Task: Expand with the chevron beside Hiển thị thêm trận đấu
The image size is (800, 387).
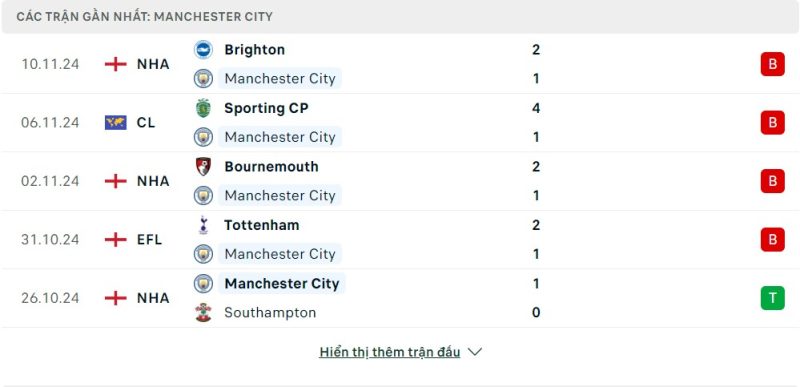Action: (x=474, y=352)
